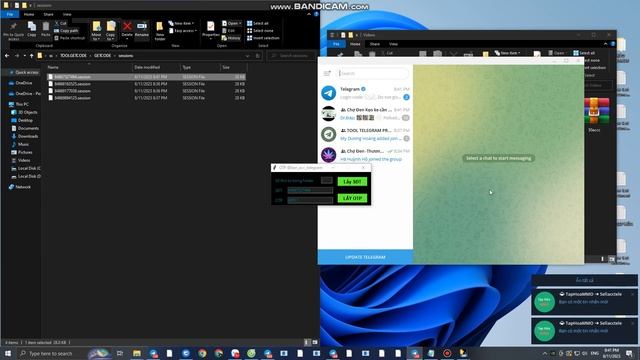This screenshot has width=640, height=360.
Task: Click TOOL TELEGRAM PR... group avatar
Action: pyautogui.click(x=329, y=134)
